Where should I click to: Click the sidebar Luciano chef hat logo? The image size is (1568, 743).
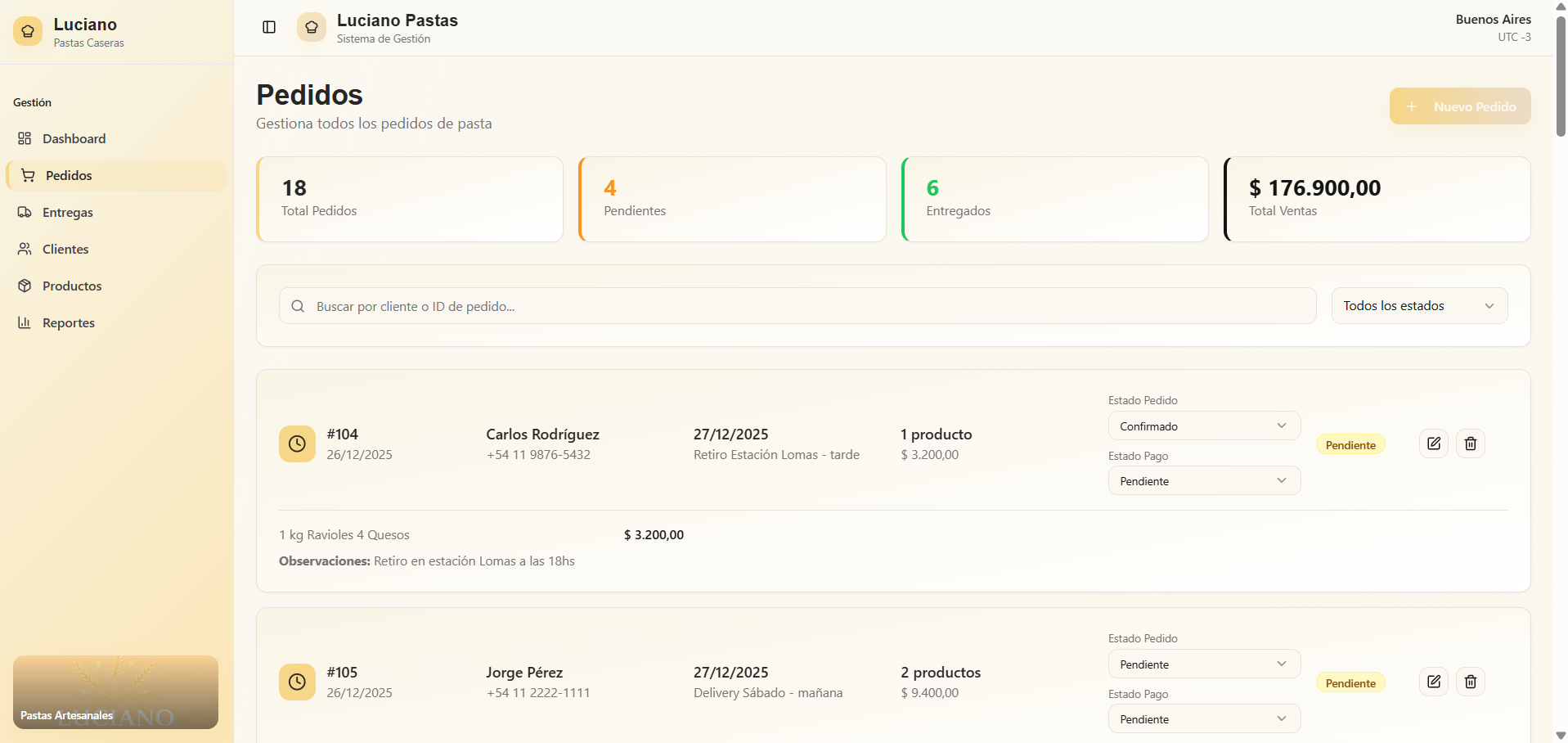tap(28, 31)
